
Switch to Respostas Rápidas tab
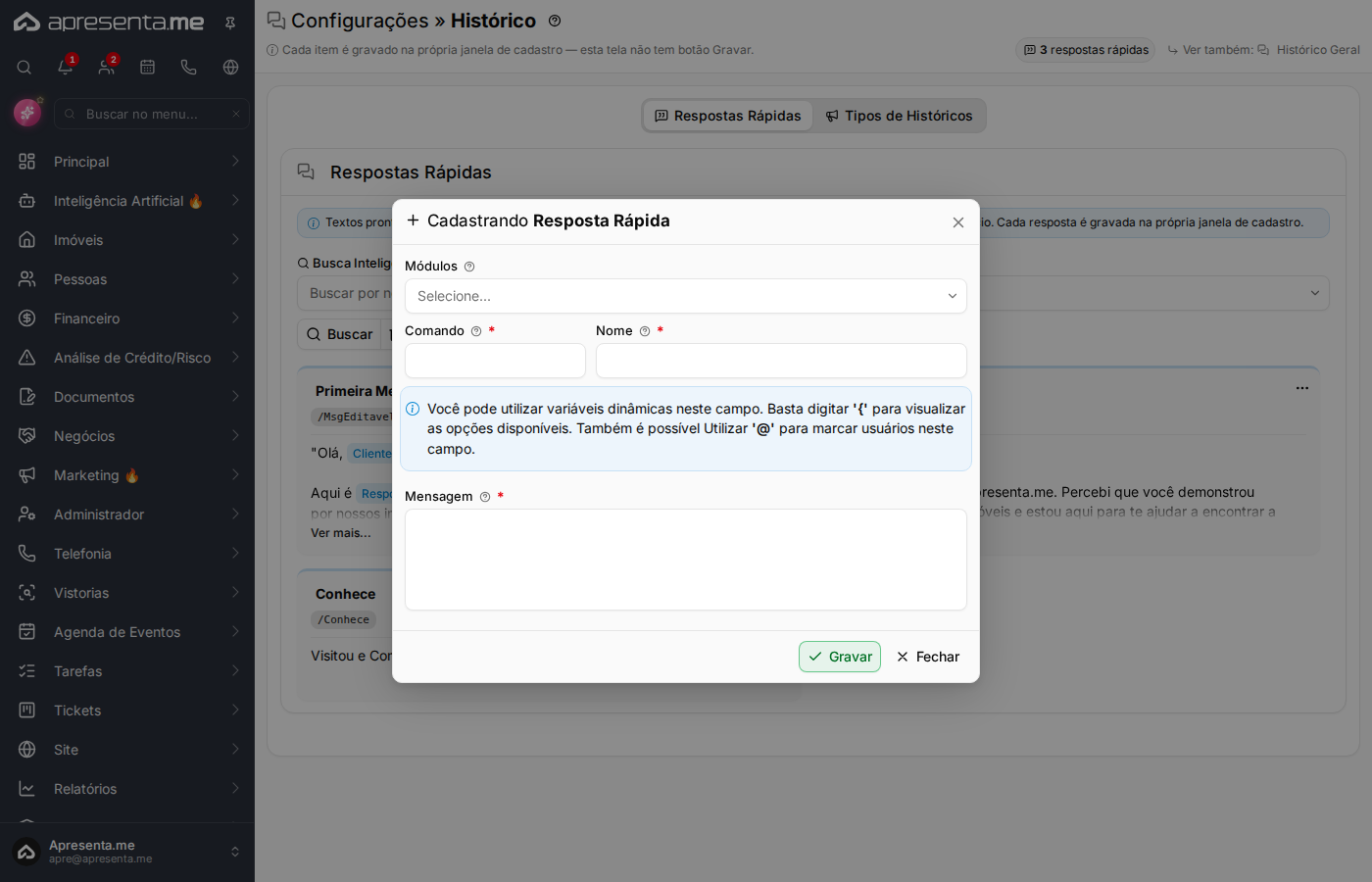[728, 116]
